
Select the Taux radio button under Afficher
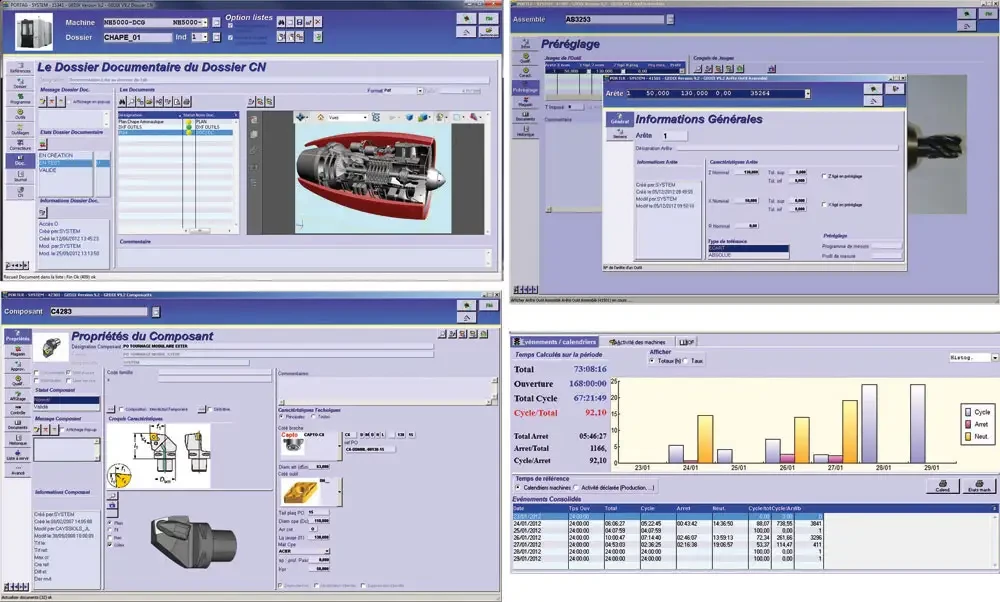click(x=686, y=361)
